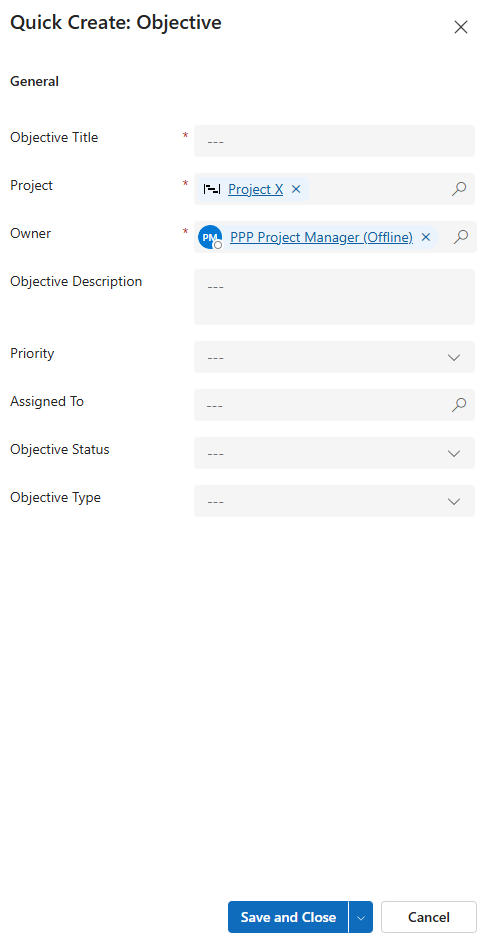Click the Assigned To lookup field
484x943 pixels.
[334, 405]
